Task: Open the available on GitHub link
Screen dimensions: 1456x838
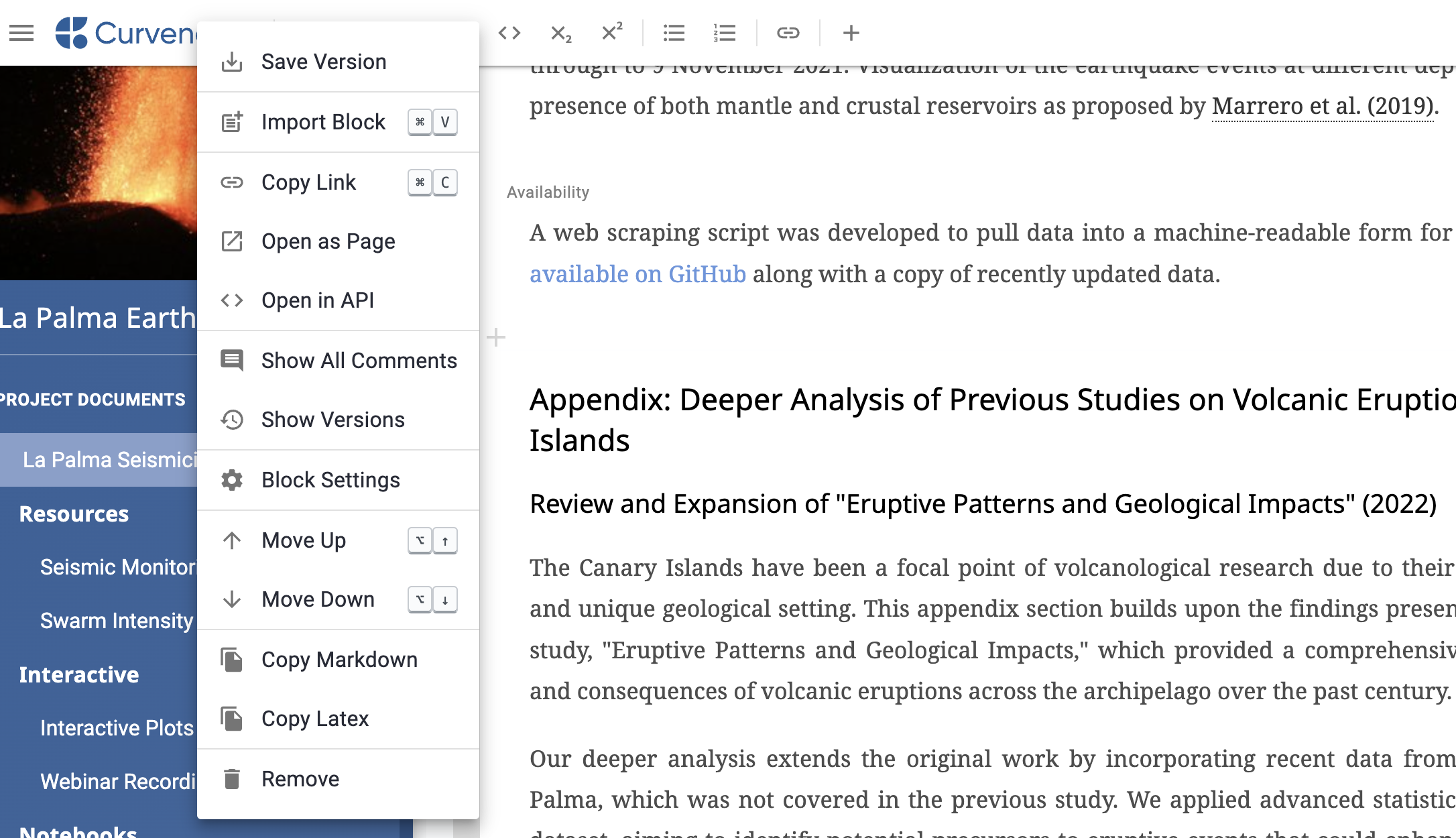Action: pyautogui.click(x=638, y=274)
